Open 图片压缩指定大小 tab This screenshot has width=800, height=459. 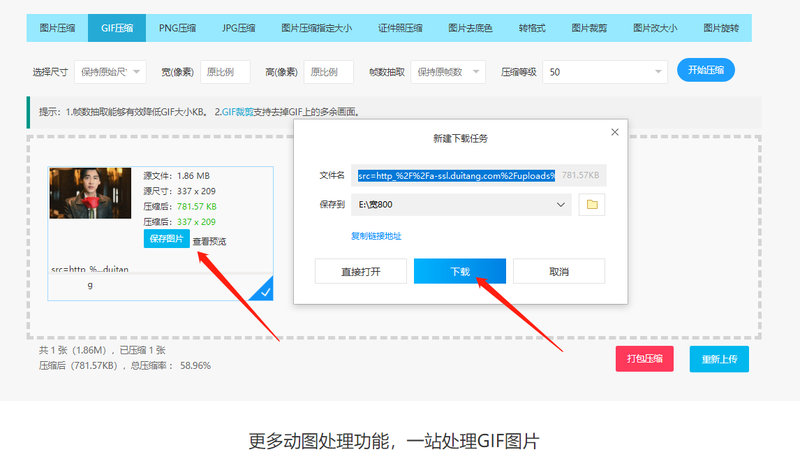point(316,28)
